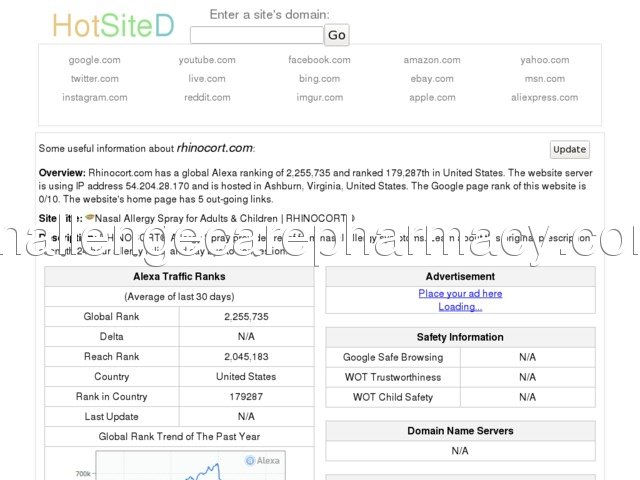Open the reddit.com link
This screenshot has height=480, width=640.
tap(207, 98)
